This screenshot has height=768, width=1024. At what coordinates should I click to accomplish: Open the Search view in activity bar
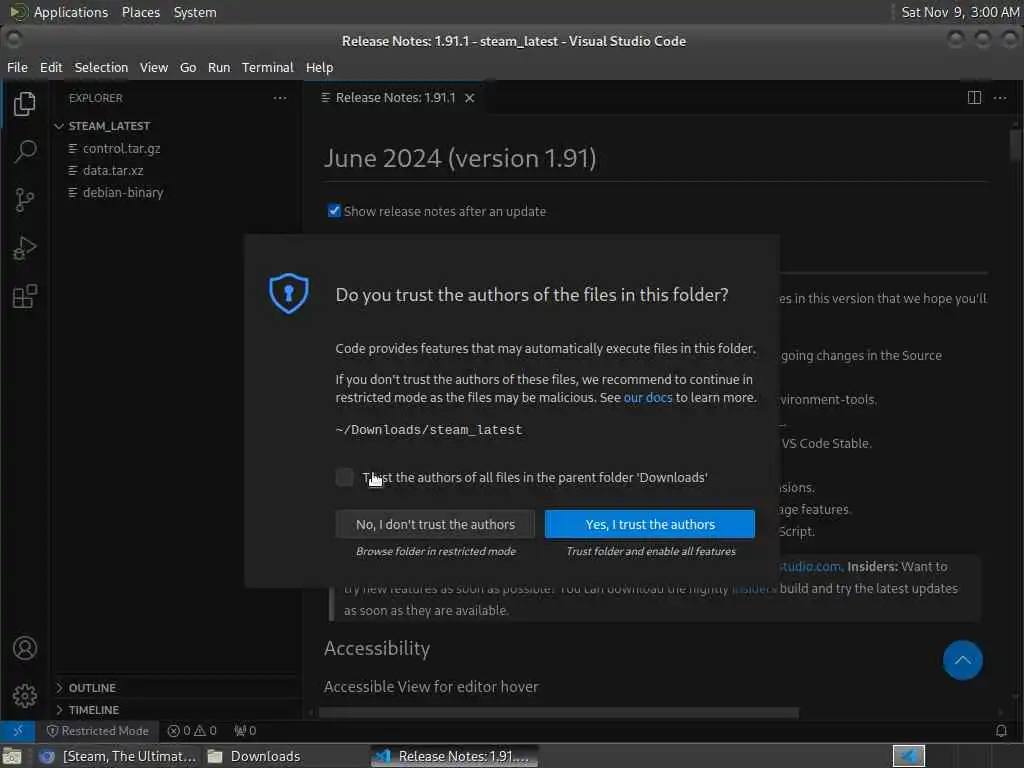point(25,152)
